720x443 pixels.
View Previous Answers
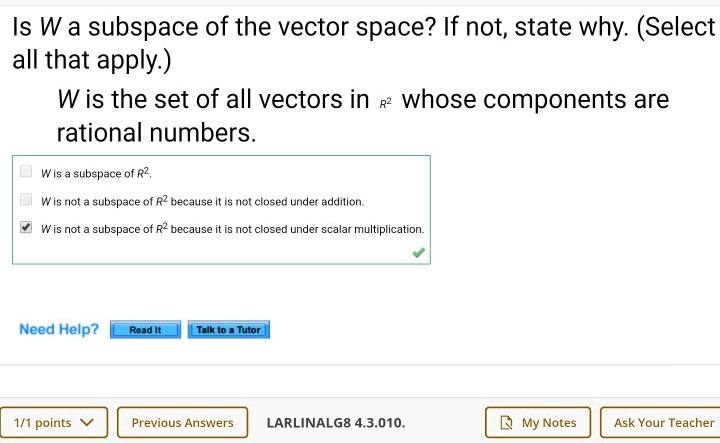pos(182,423)
